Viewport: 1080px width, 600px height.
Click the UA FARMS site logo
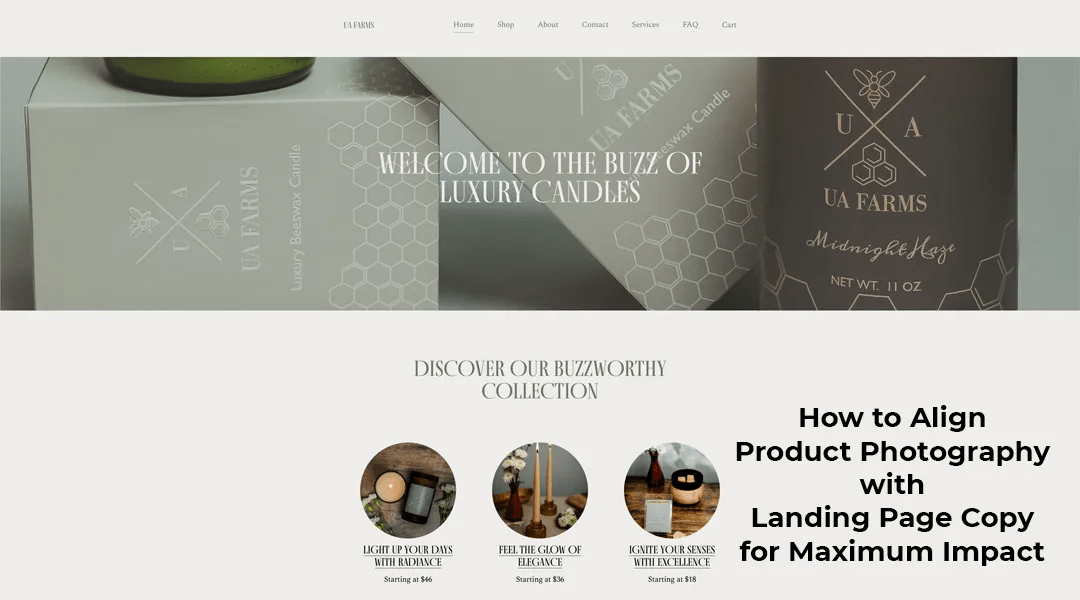point(359,25)
